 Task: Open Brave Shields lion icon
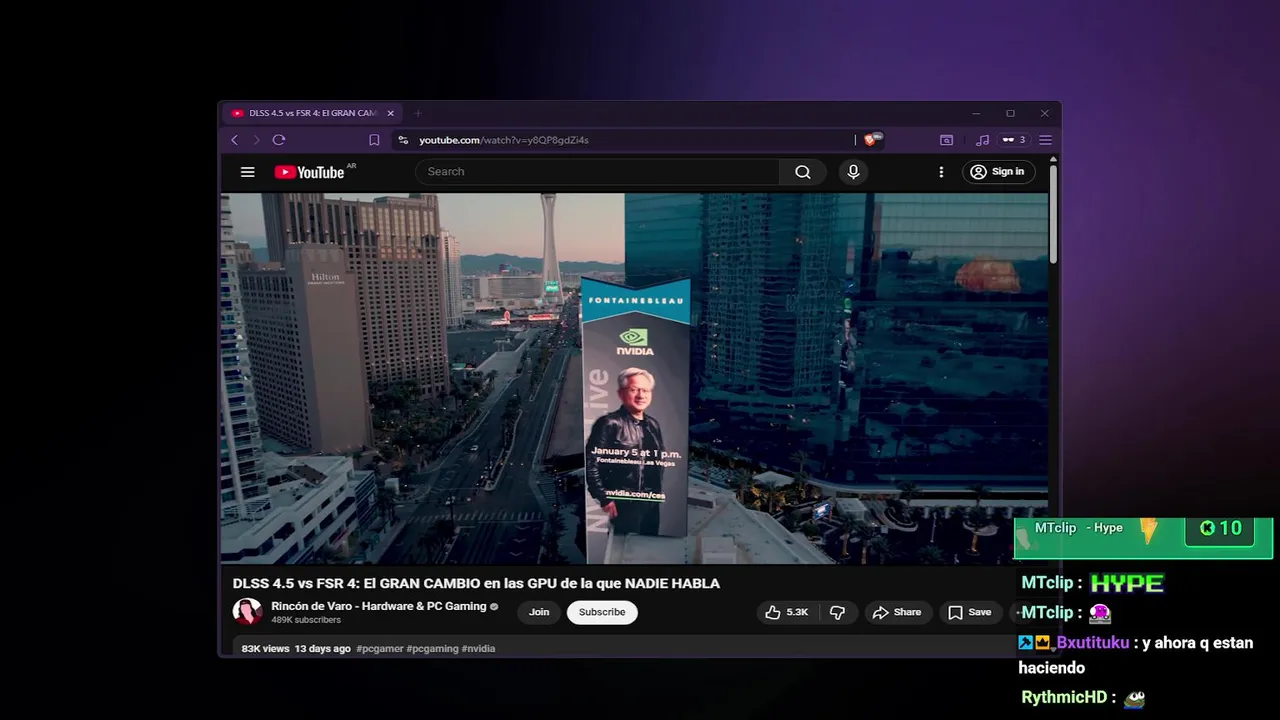pos(871,140)
